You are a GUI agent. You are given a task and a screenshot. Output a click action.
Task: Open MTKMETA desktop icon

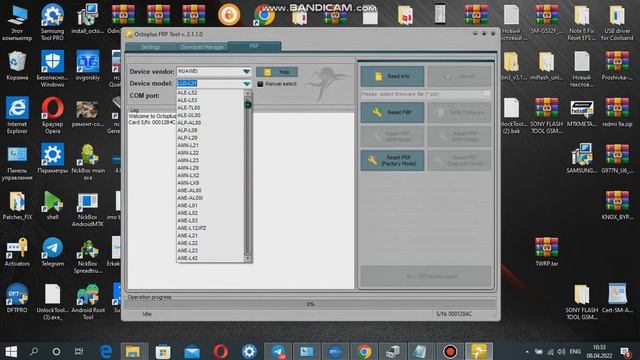click(582, 112)
